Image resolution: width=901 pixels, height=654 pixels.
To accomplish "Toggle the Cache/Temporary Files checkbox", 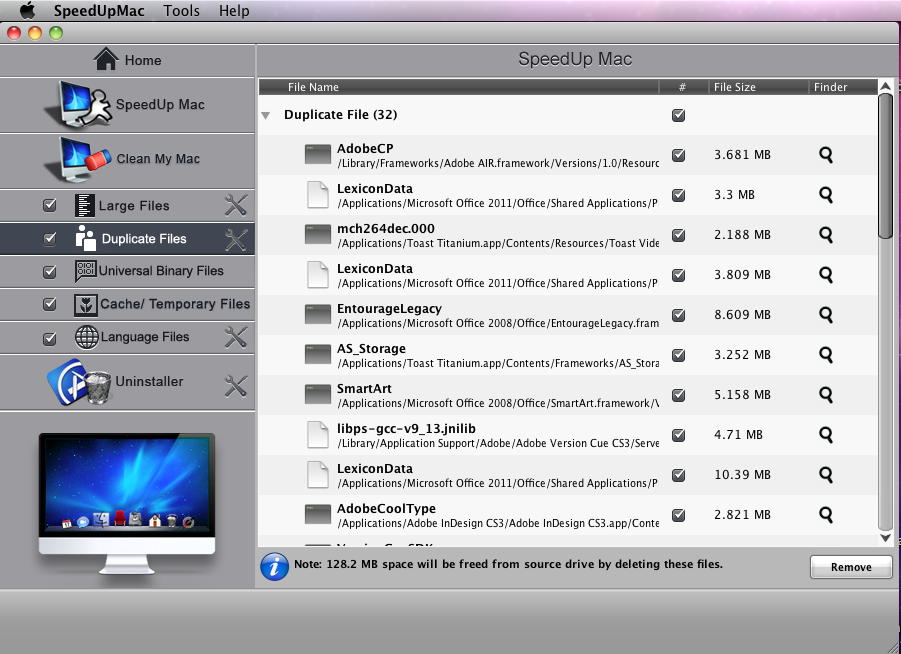I will 50,304.
